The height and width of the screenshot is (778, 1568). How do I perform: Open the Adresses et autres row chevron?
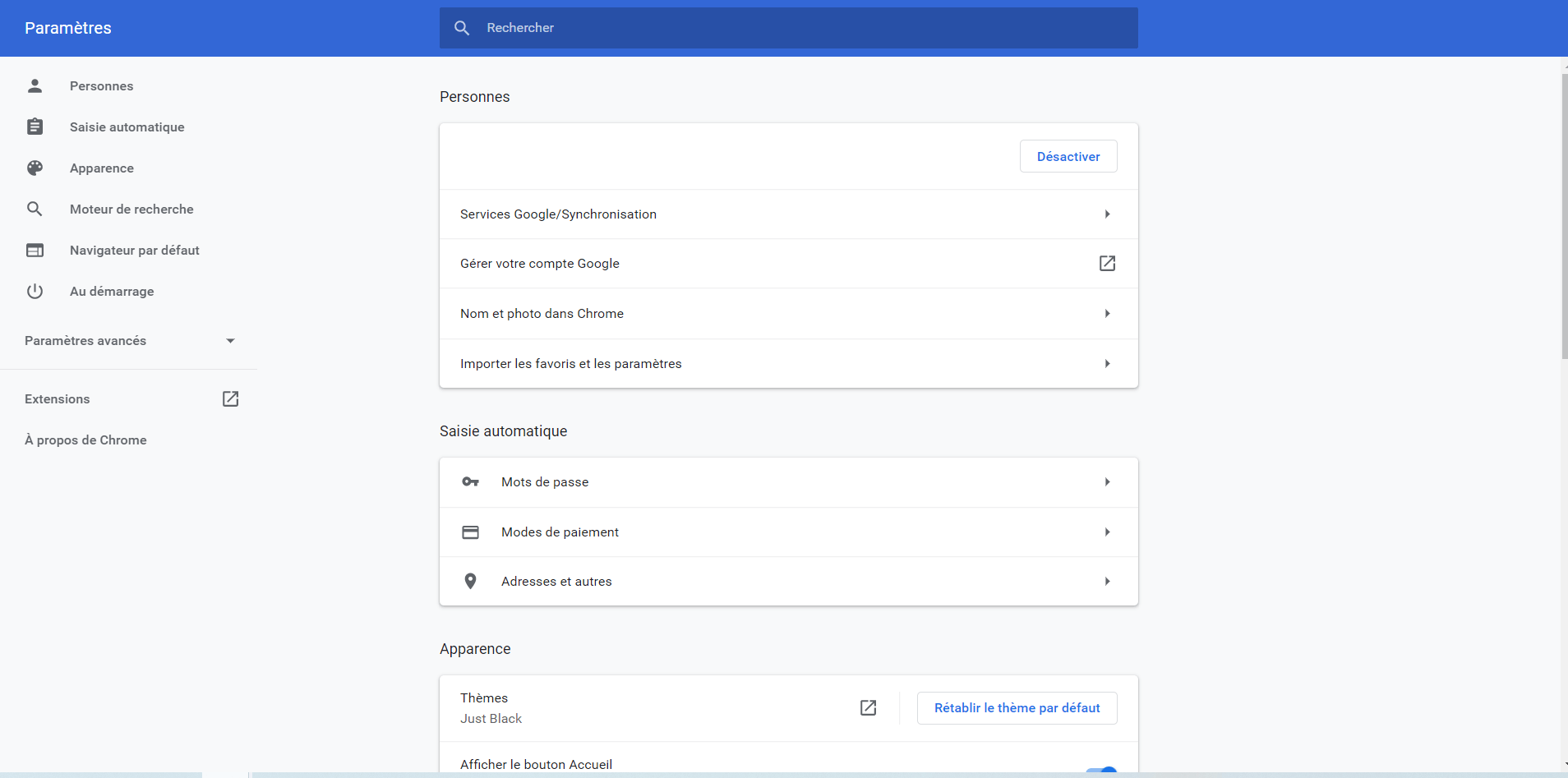(1107, 581)
